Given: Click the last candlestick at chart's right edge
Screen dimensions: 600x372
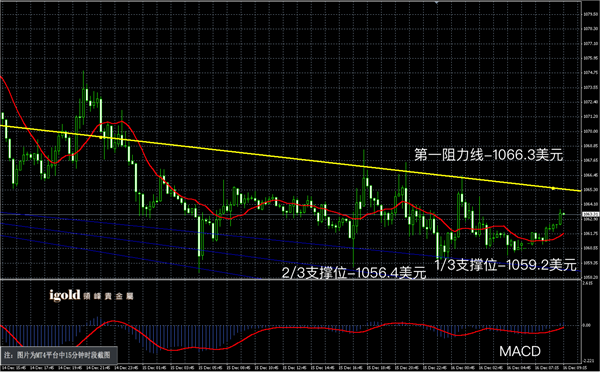Looking at the screenshot, I should click(564, 214).
